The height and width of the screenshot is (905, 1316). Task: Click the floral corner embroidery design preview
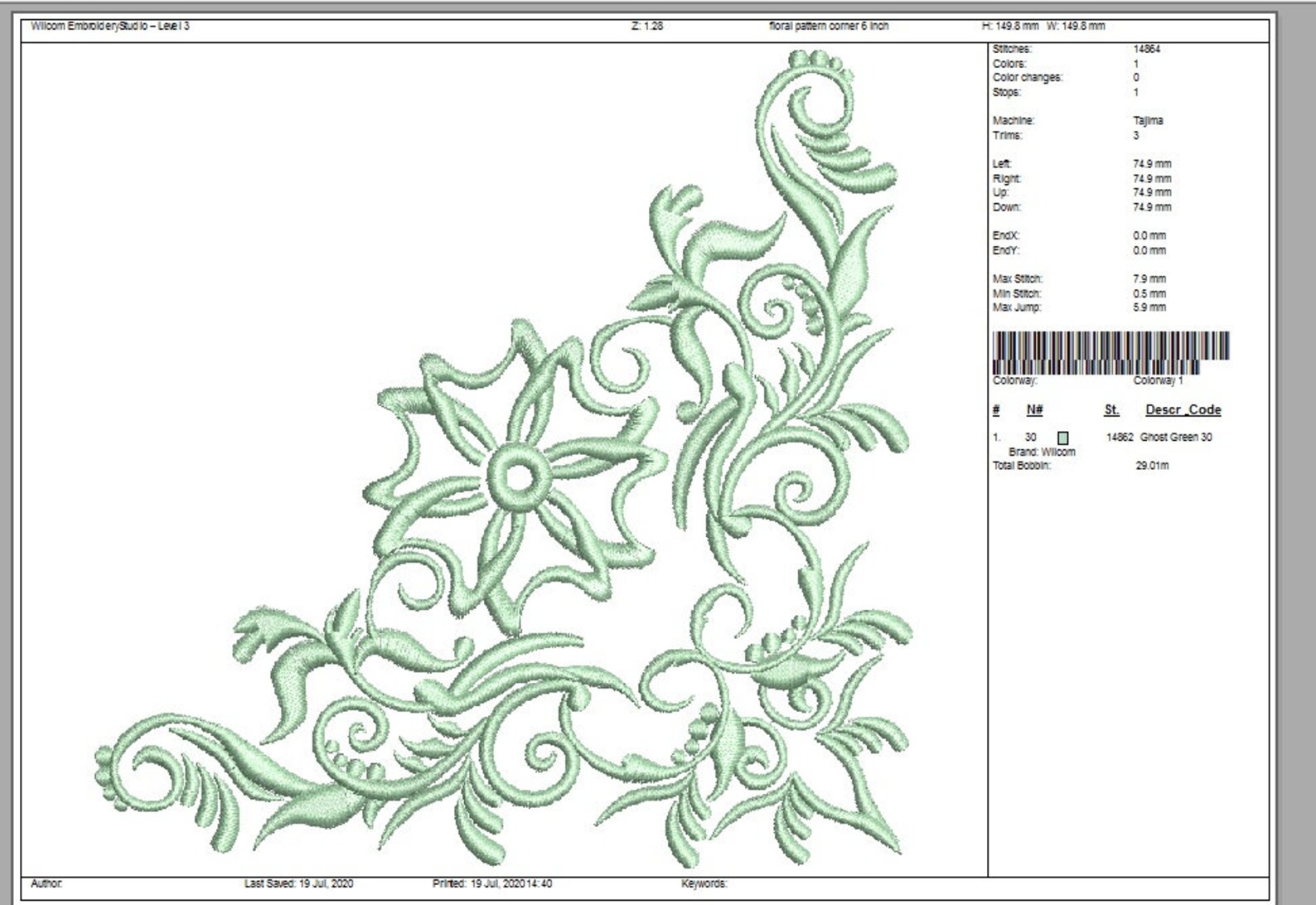tap(504, 458)
